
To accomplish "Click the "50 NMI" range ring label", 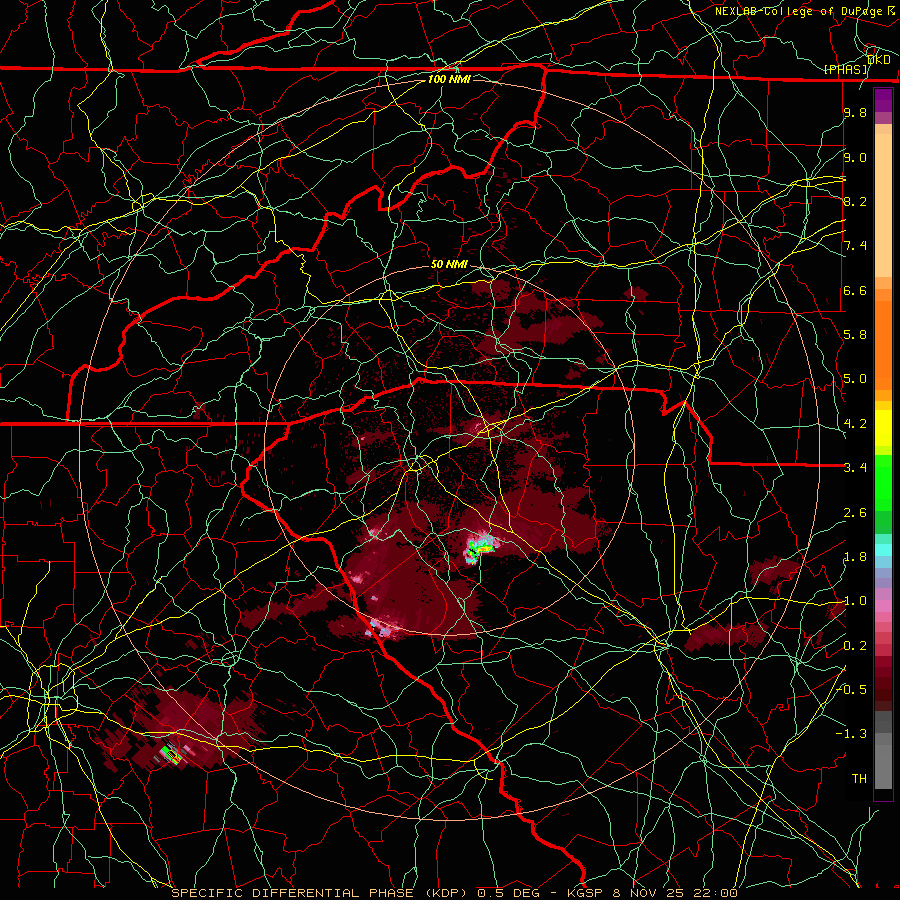I will [449, 264].
